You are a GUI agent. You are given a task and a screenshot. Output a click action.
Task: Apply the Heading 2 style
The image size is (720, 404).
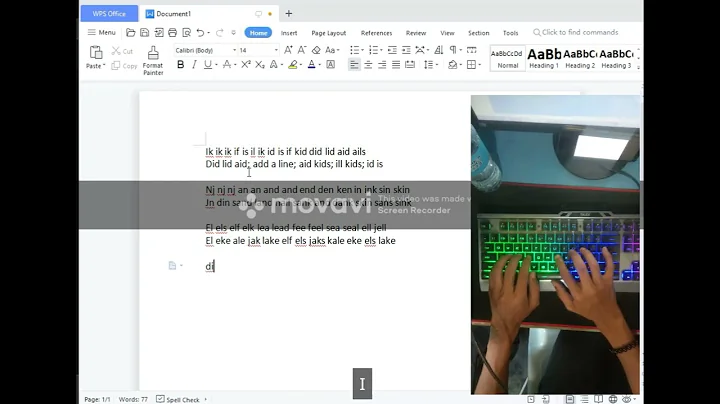point(580,58)
